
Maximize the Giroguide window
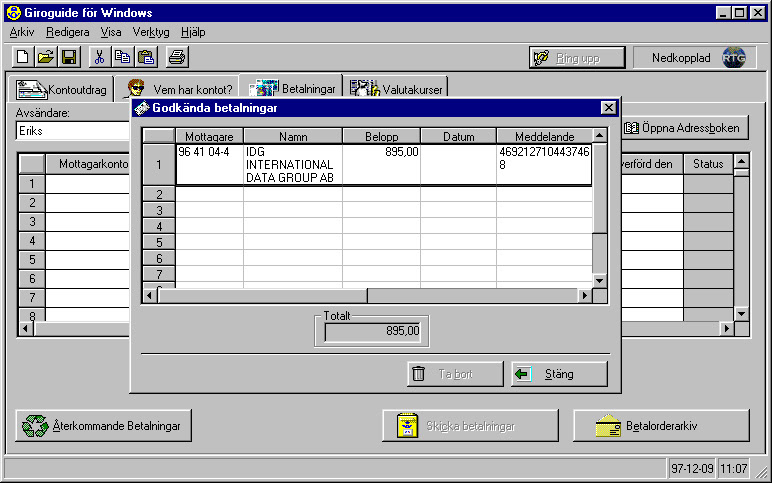coord(740,13)
